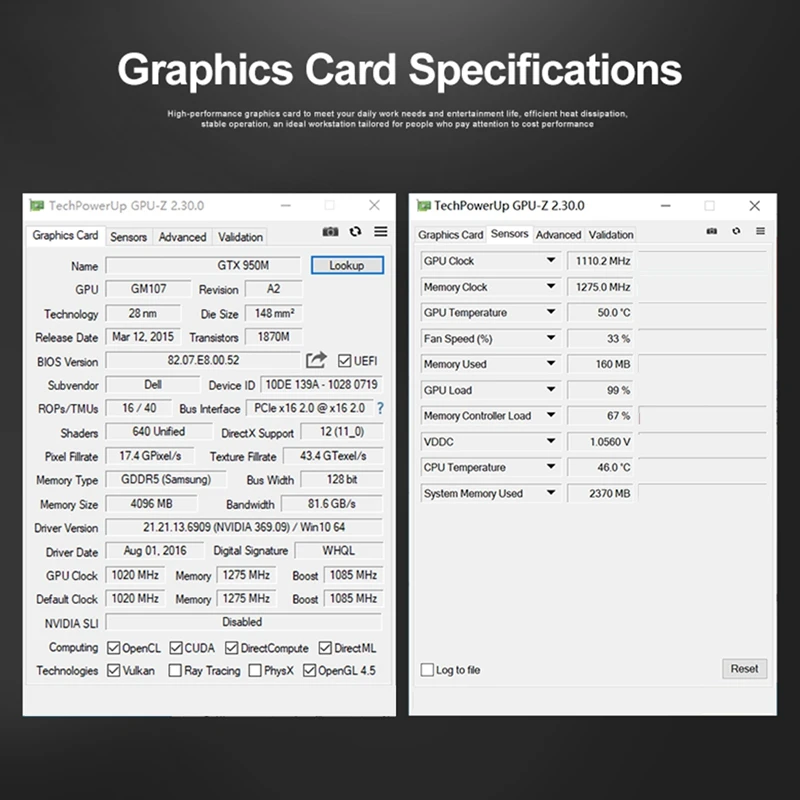
Task: Open the Memory Controller Load dropdown
Action: pos(551,415)
